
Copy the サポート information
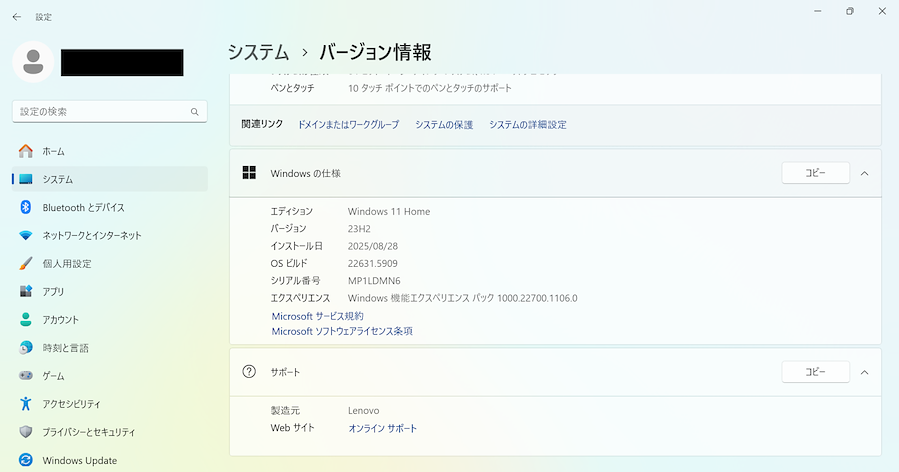click(x=815, y=372)
